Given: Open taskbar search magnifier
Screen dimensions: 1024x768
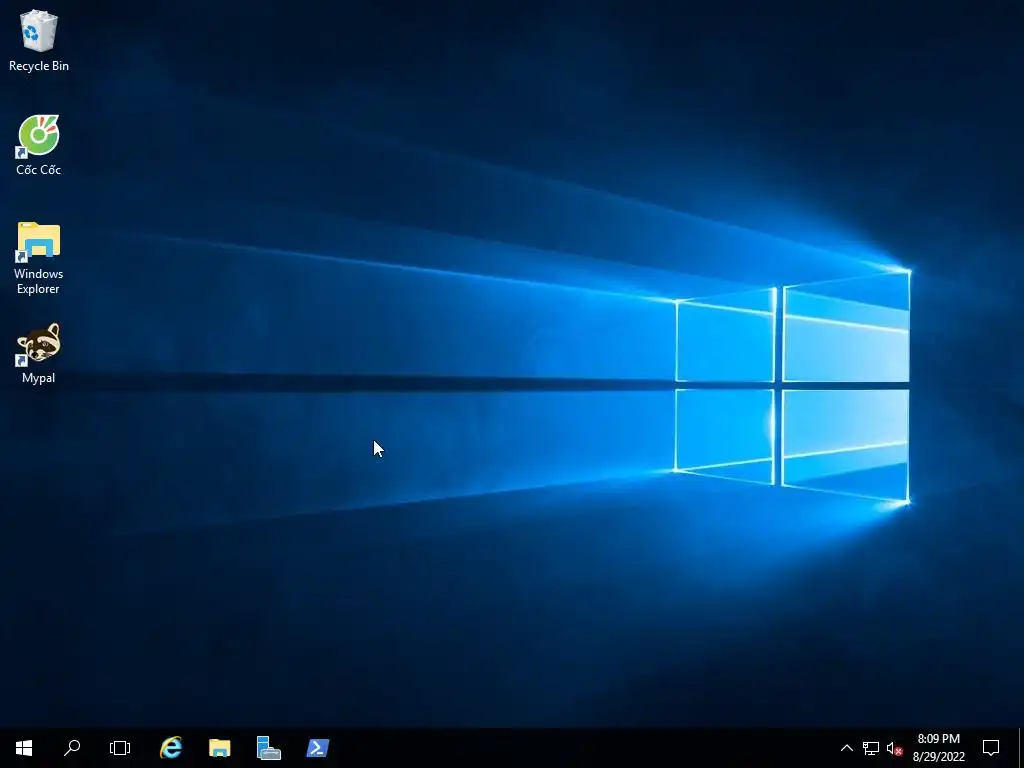Looking at the screenshot, I should click(72, 748).
